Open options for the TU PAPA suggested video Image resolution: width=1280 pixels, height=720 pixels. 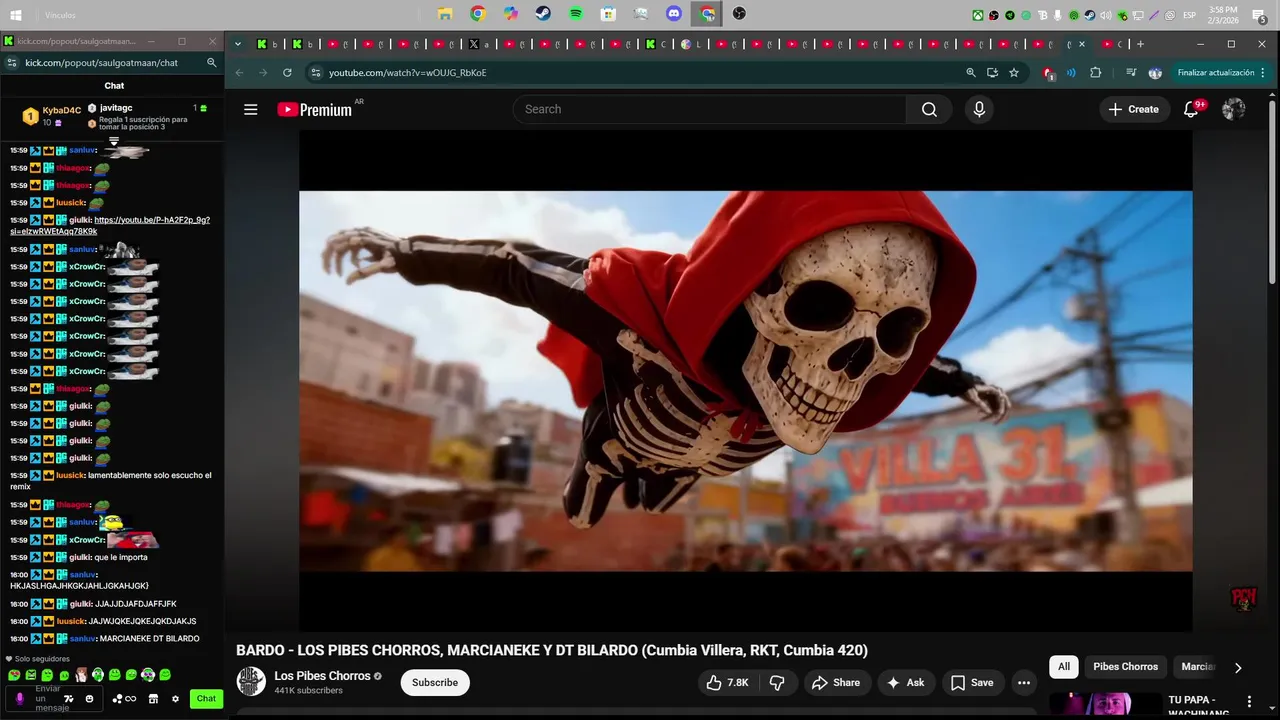click(x=1249, y=702)
